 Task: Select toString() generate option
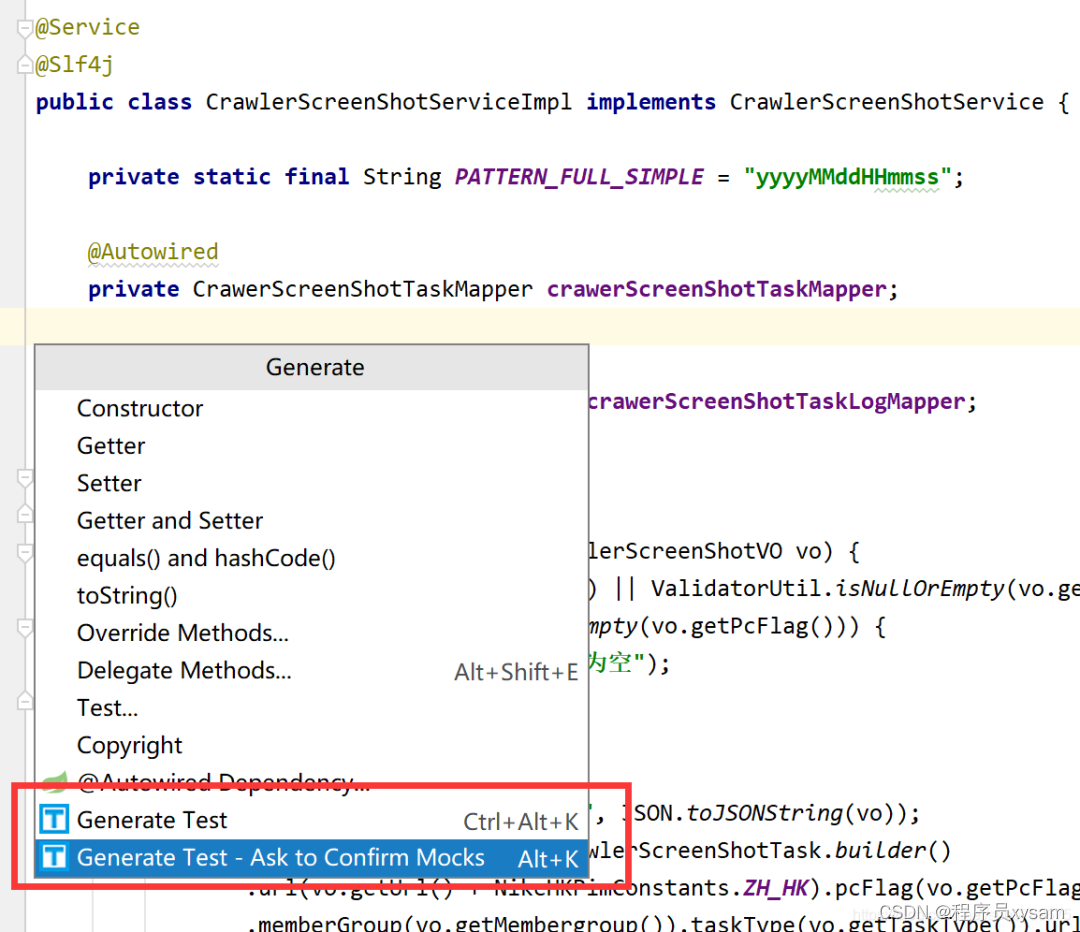(x=311, y=595)
